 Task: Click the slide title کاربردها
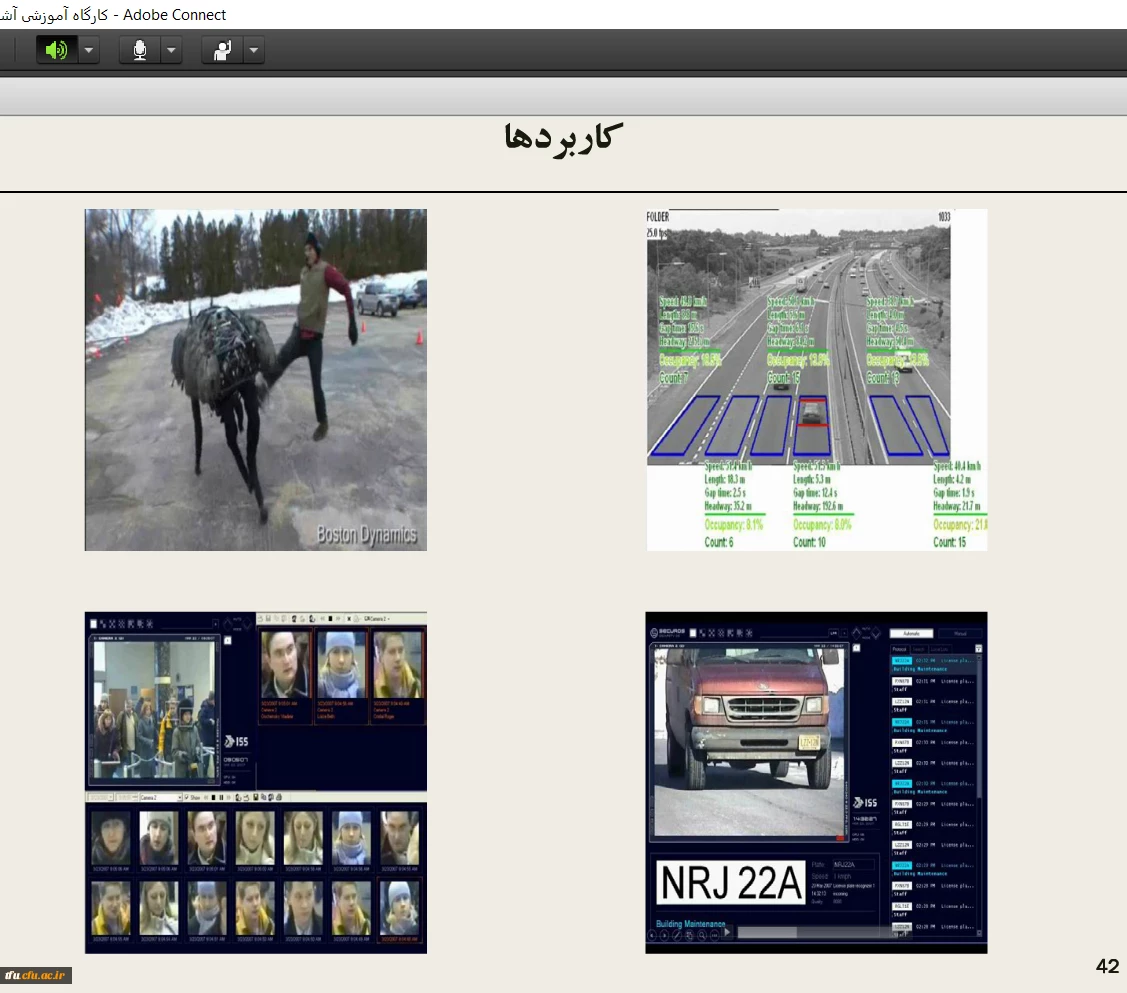pyautogui.click(x=563, y=137)
